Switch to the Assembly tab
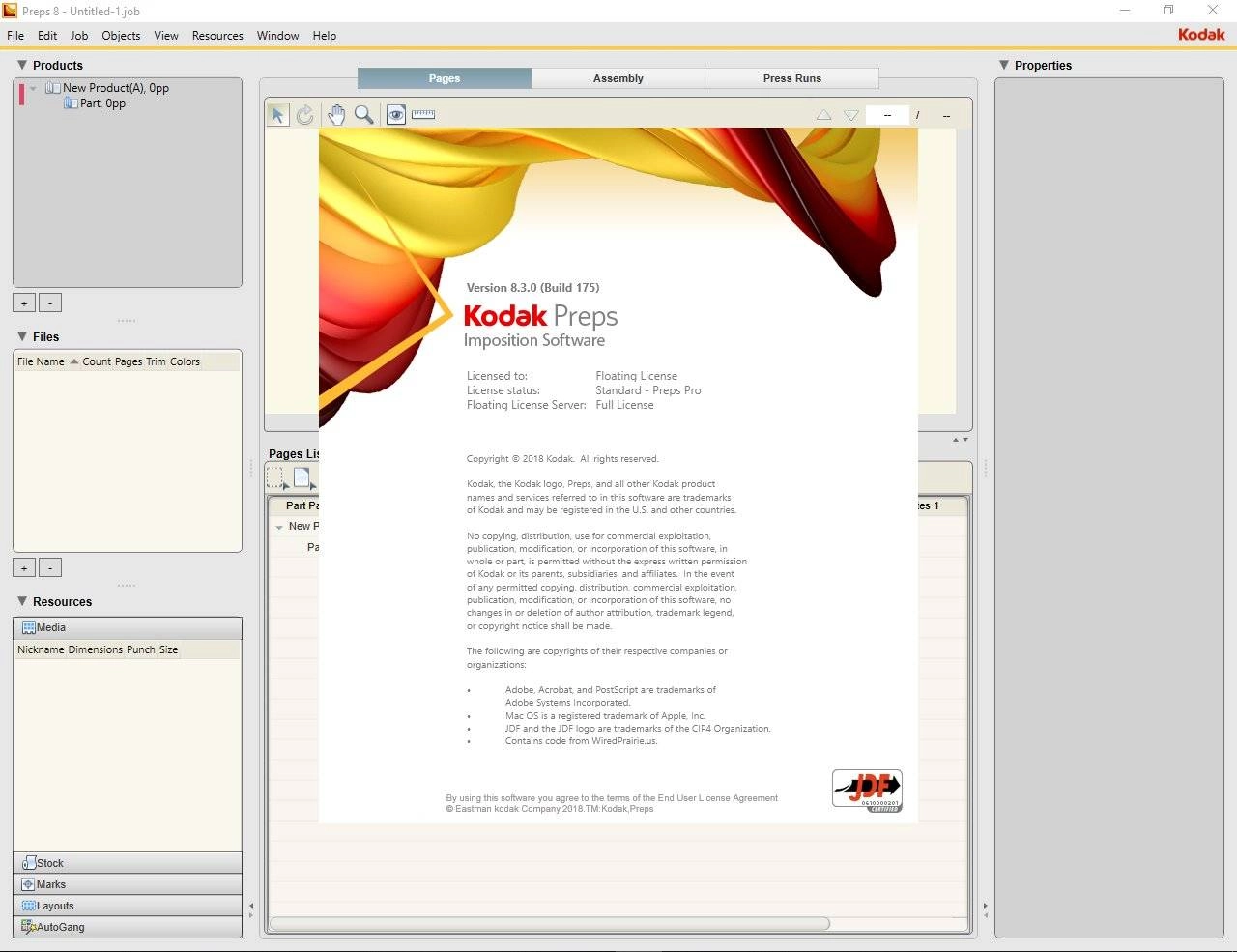This screenshot has height=952, width=1237. click(x=618, y=78)
